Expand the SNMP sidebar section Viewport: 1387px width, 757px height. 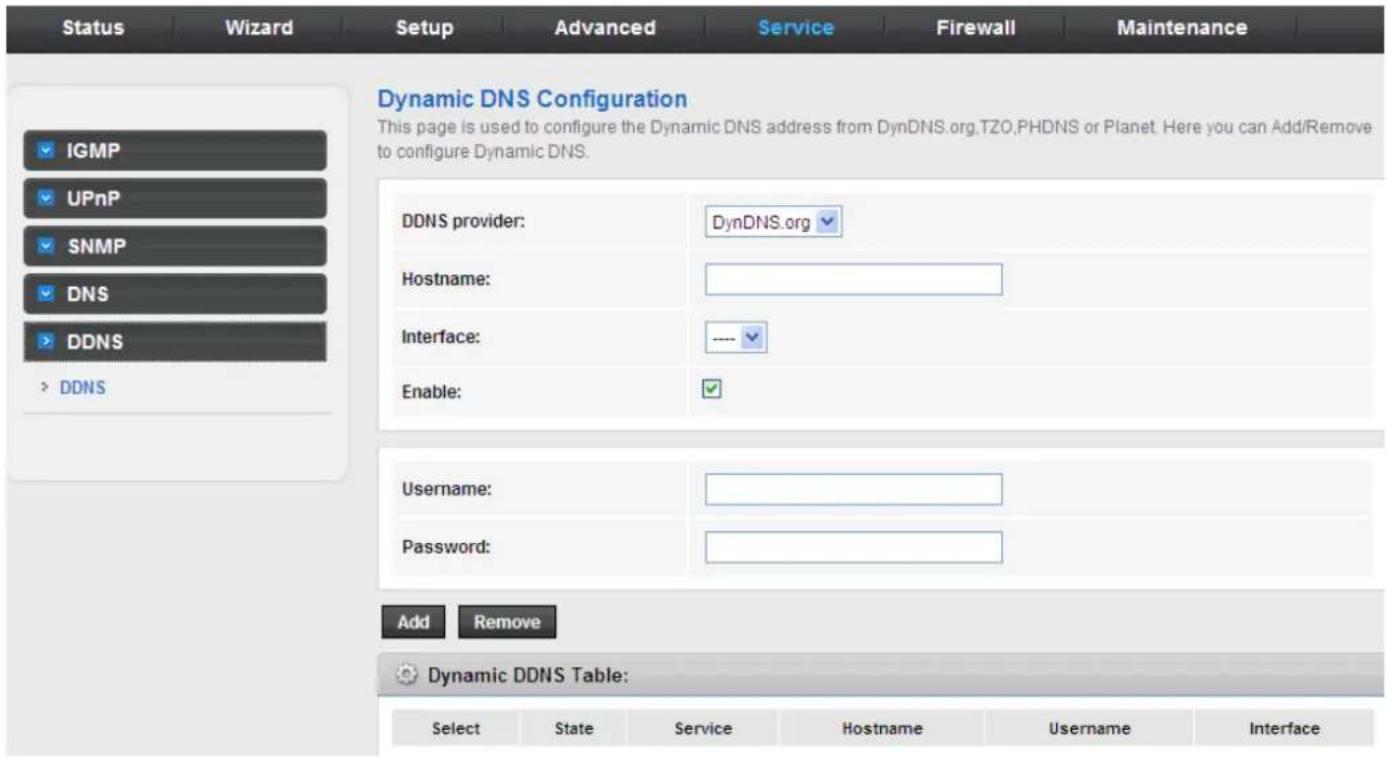(175, 246)
